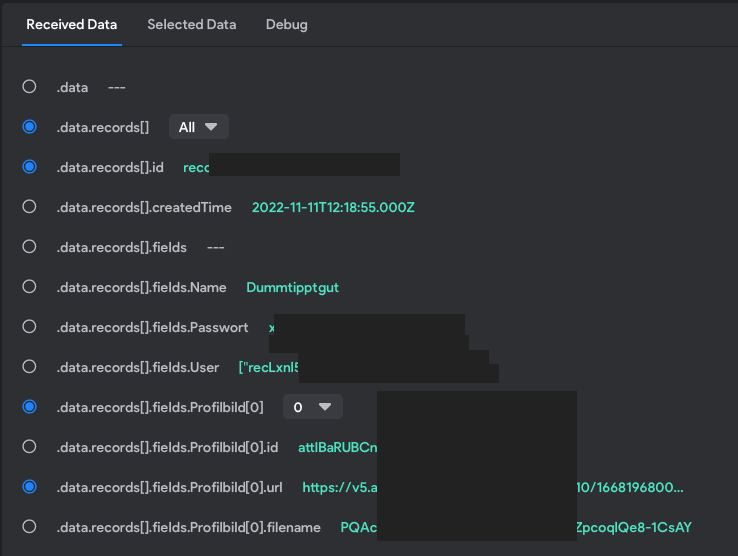Click the .data.records[].fields.Passwort label
Screen dimensions: 738x556
click(152, 328)
